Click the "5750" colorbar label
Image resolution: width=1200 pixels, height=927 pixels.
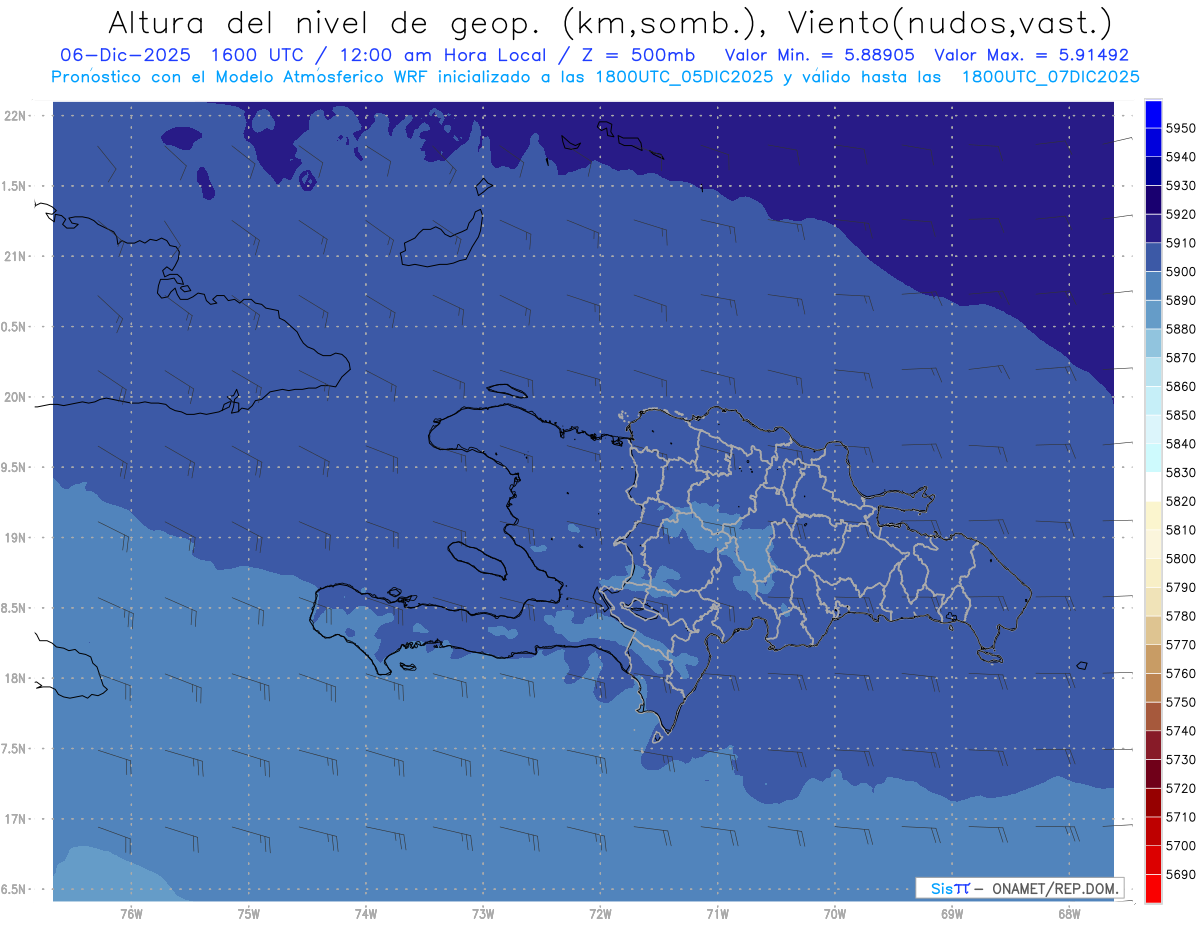click(1180, 702)
